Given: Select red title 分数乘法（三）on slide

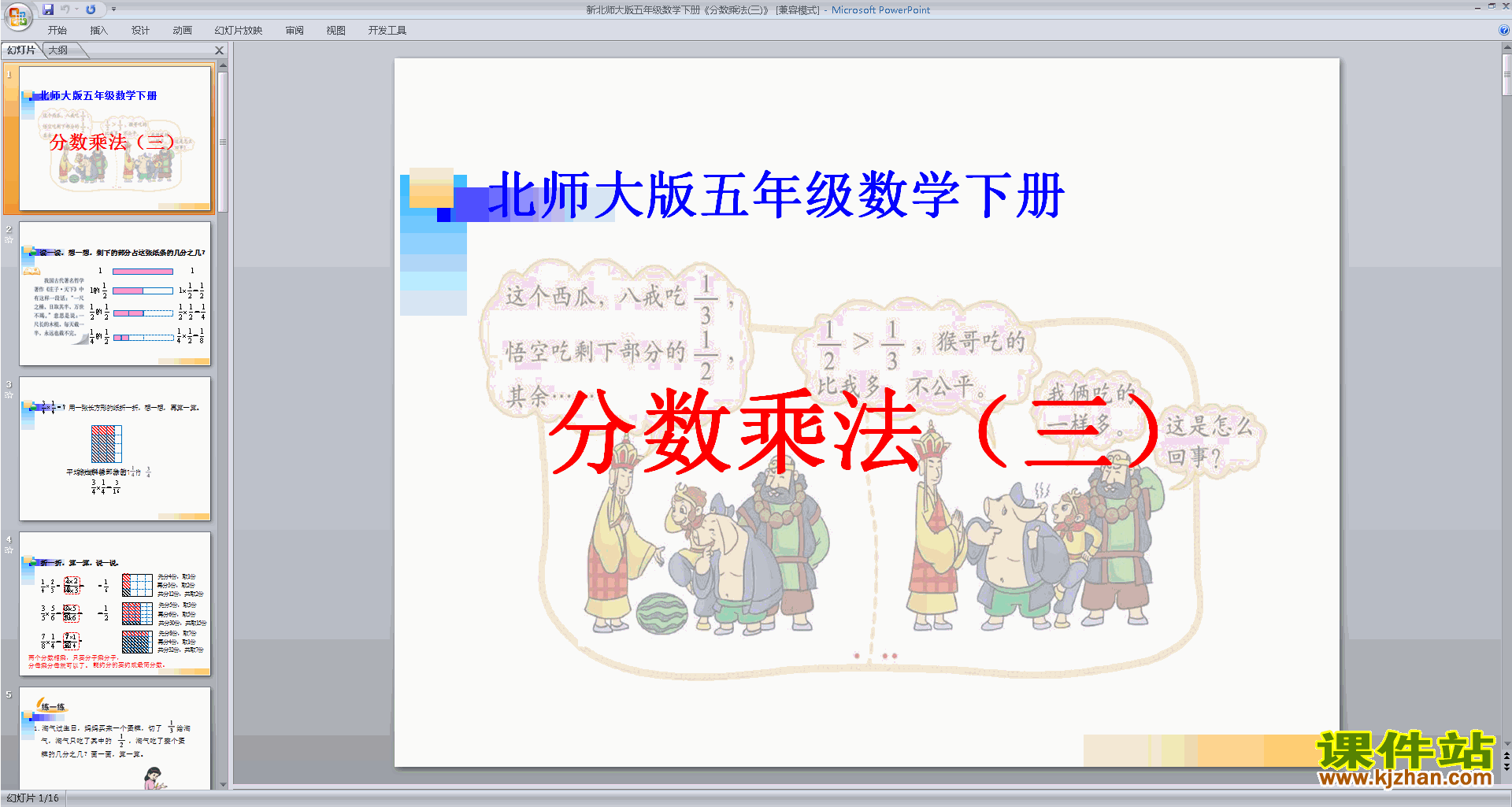Looking at the screenshot, I should pyautogui.click(x=854, y=431).
